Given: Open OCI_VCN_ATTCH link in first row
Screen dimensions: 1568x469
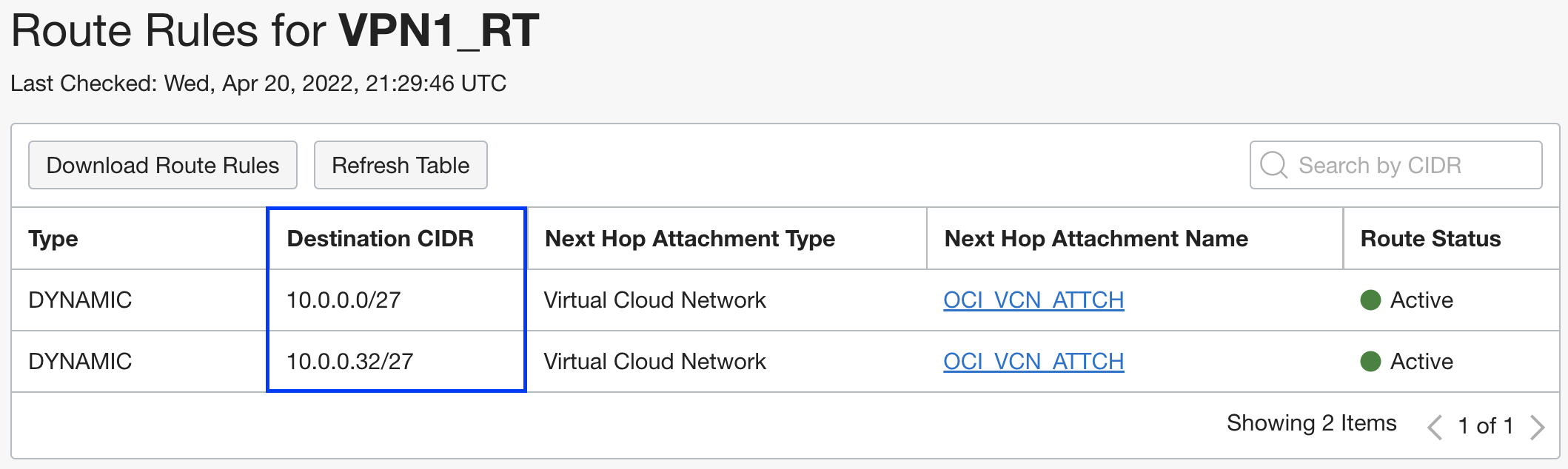Looking at the screenshot, I should point(1033,300).
